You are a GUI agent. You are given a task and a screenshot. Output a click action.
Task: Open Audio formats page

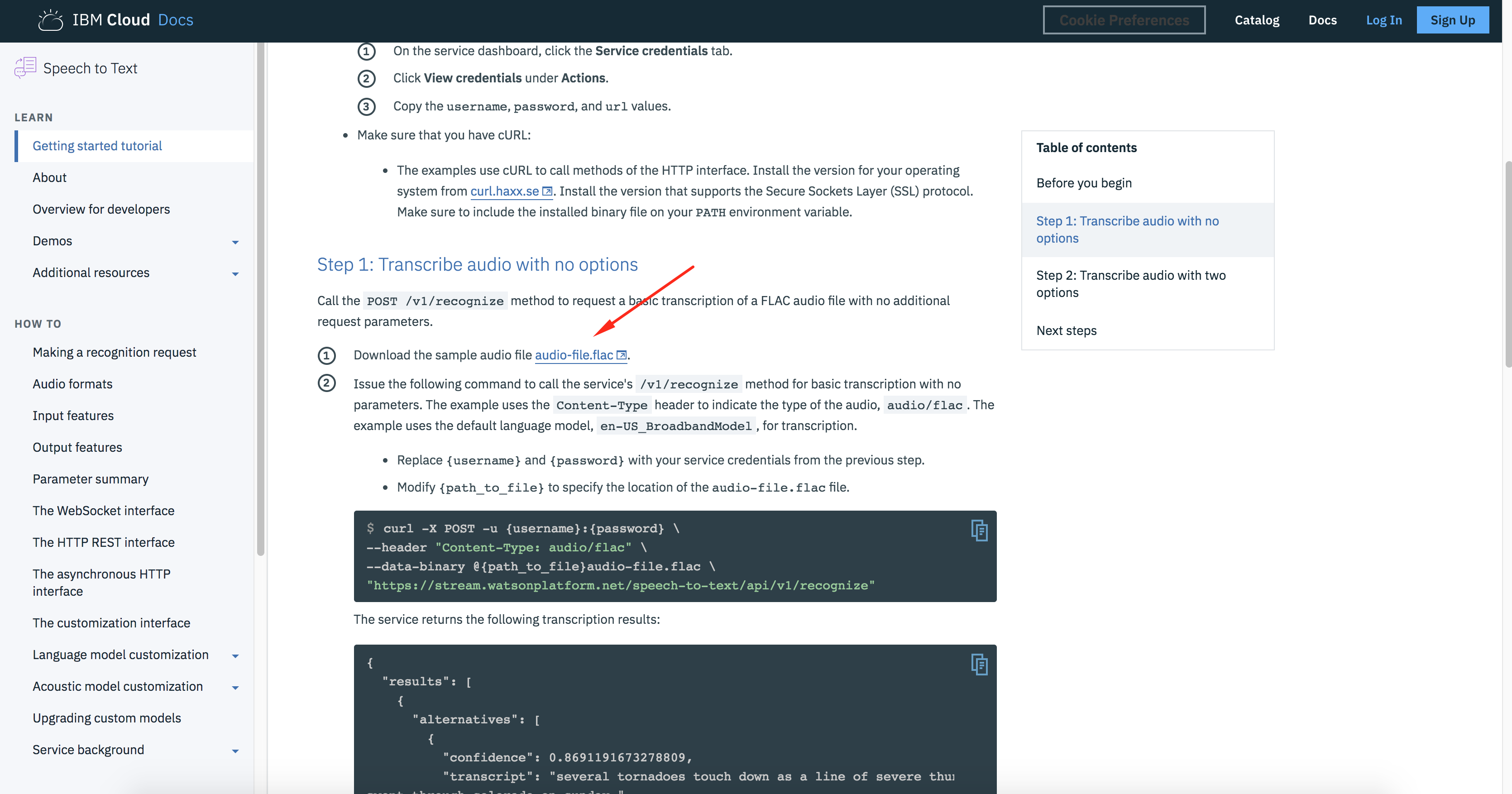(72, 384)
